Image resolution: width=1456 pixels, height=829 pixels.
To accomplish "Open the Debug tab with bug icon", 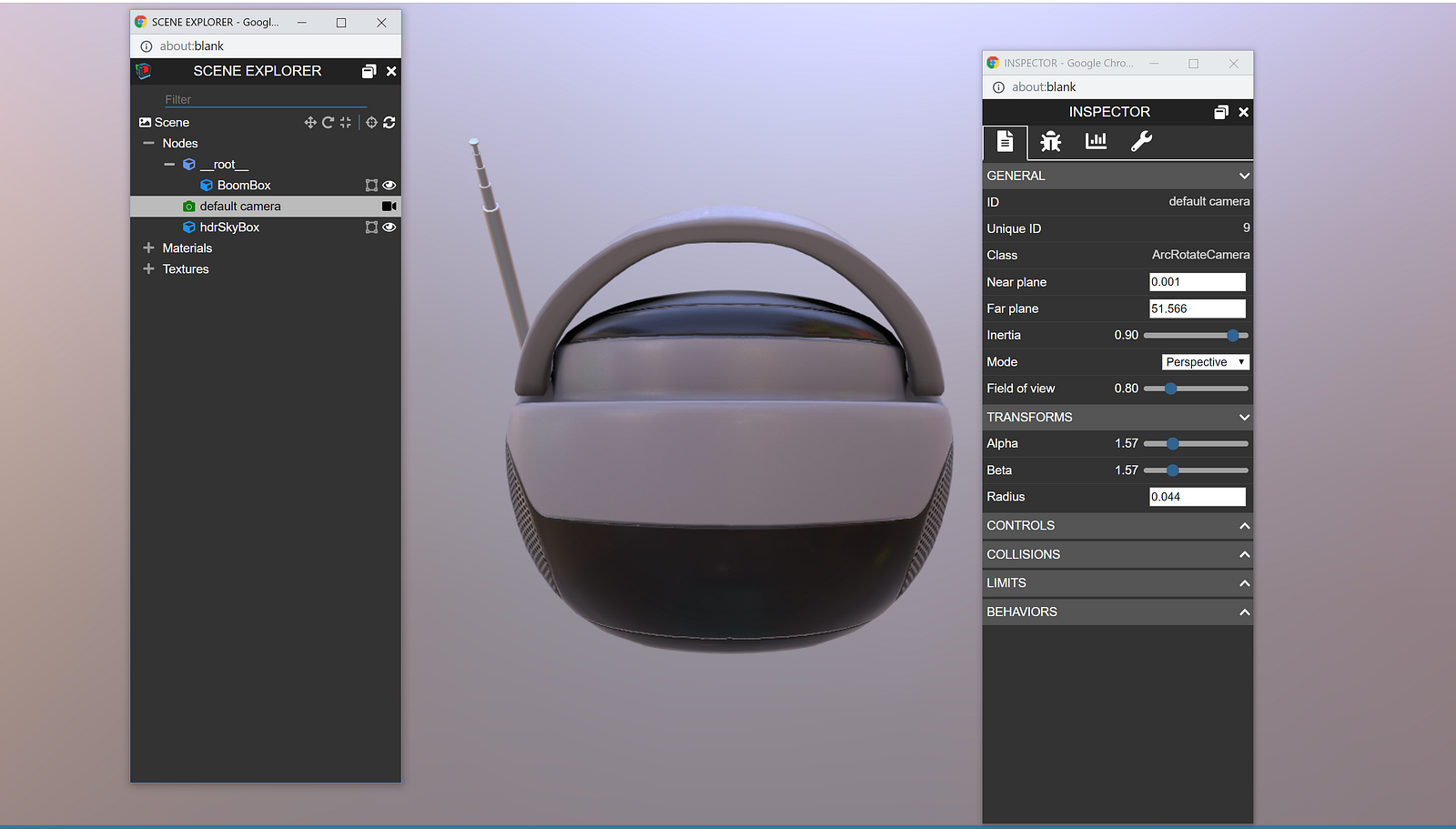I will click(1050, 141).
